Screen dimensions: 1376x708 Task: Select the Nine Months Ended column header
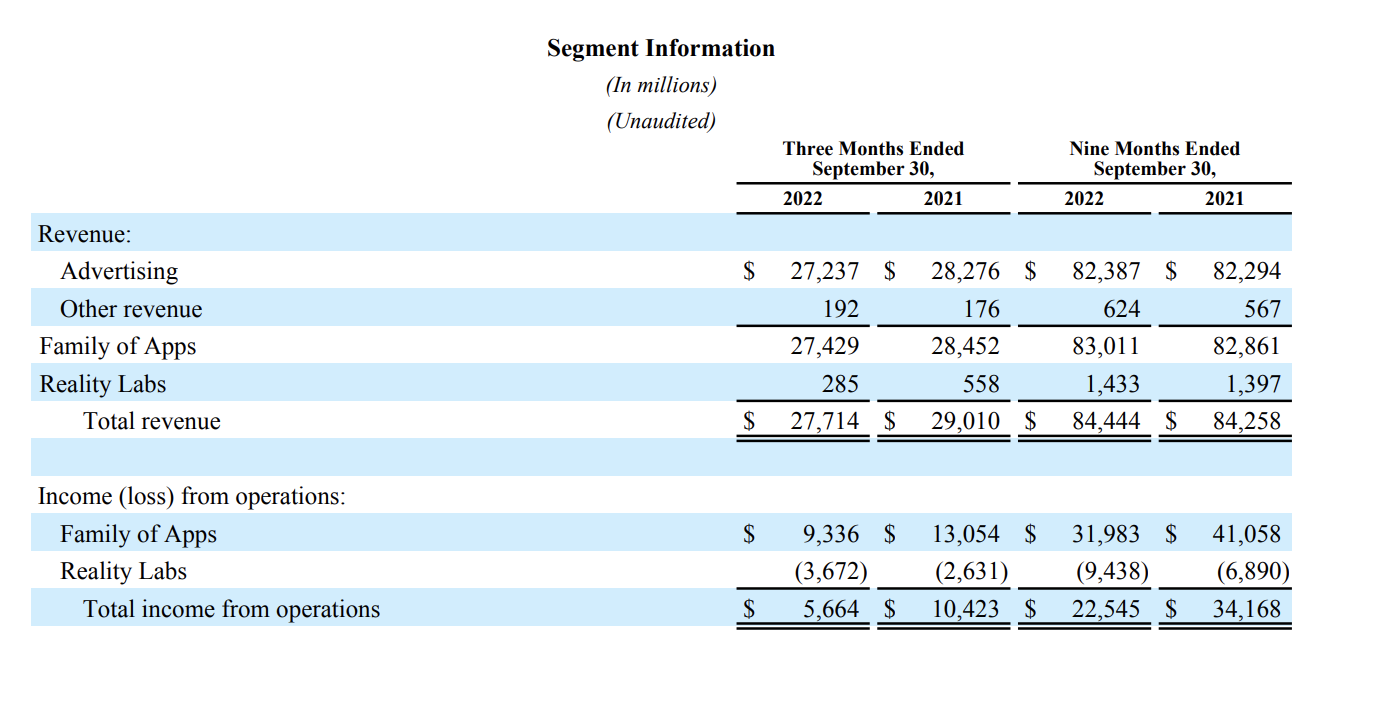click(1154, 158)
